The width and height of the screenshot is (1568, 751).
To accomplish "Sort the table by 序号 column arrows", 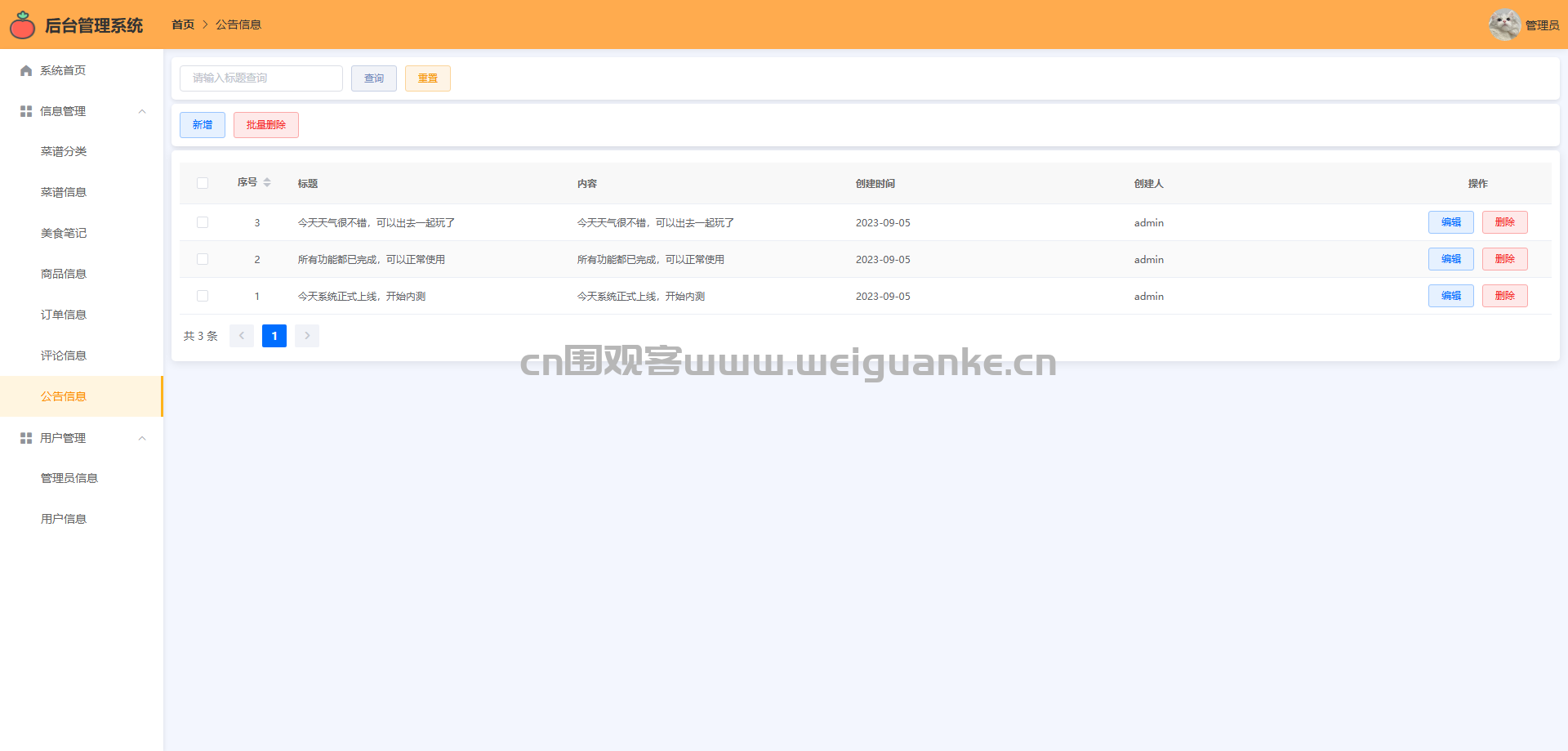I will click(x=267, y=183).
